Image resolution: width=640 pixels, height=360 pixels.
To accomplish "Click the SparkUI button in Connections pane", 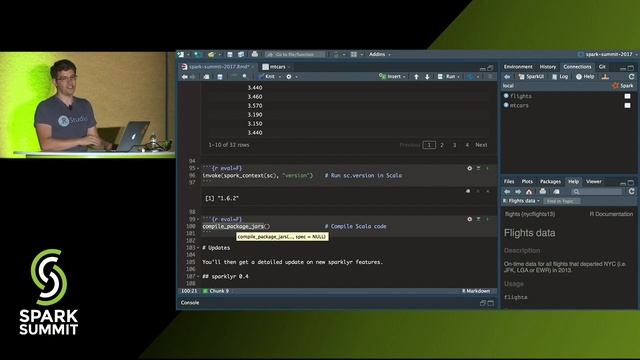I will click(531, 77).
